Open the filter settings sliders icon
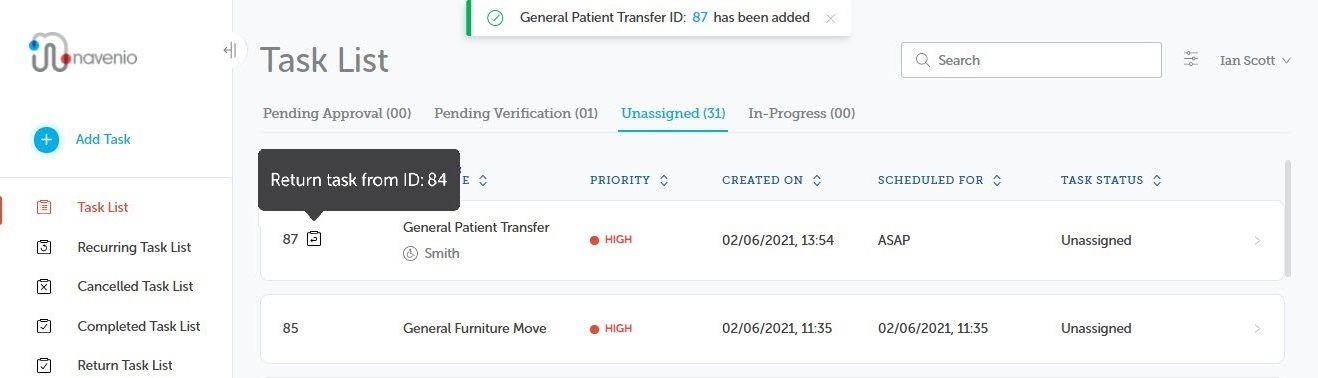The height and width of the screenshot is (378, 1318). pyautogui.click(x=1190, y=60)
